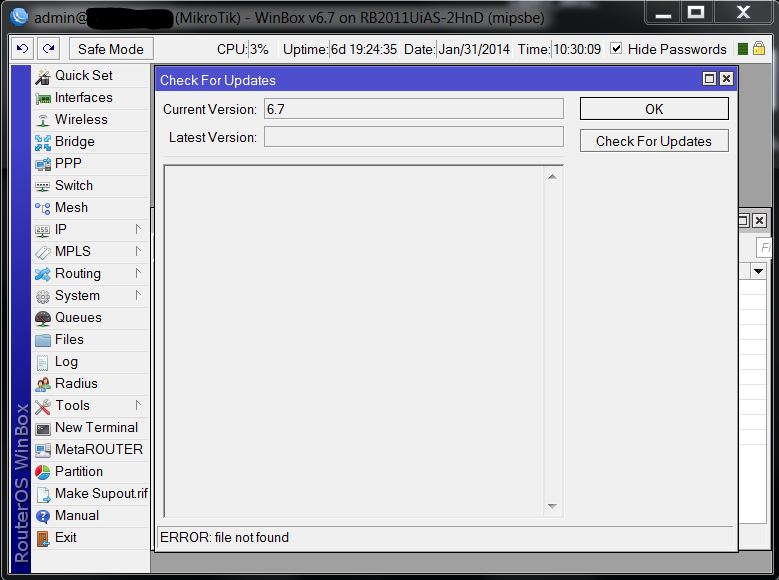Maximize the Check For Updates dialog
779x580 pixels.
tap(709, 79)
